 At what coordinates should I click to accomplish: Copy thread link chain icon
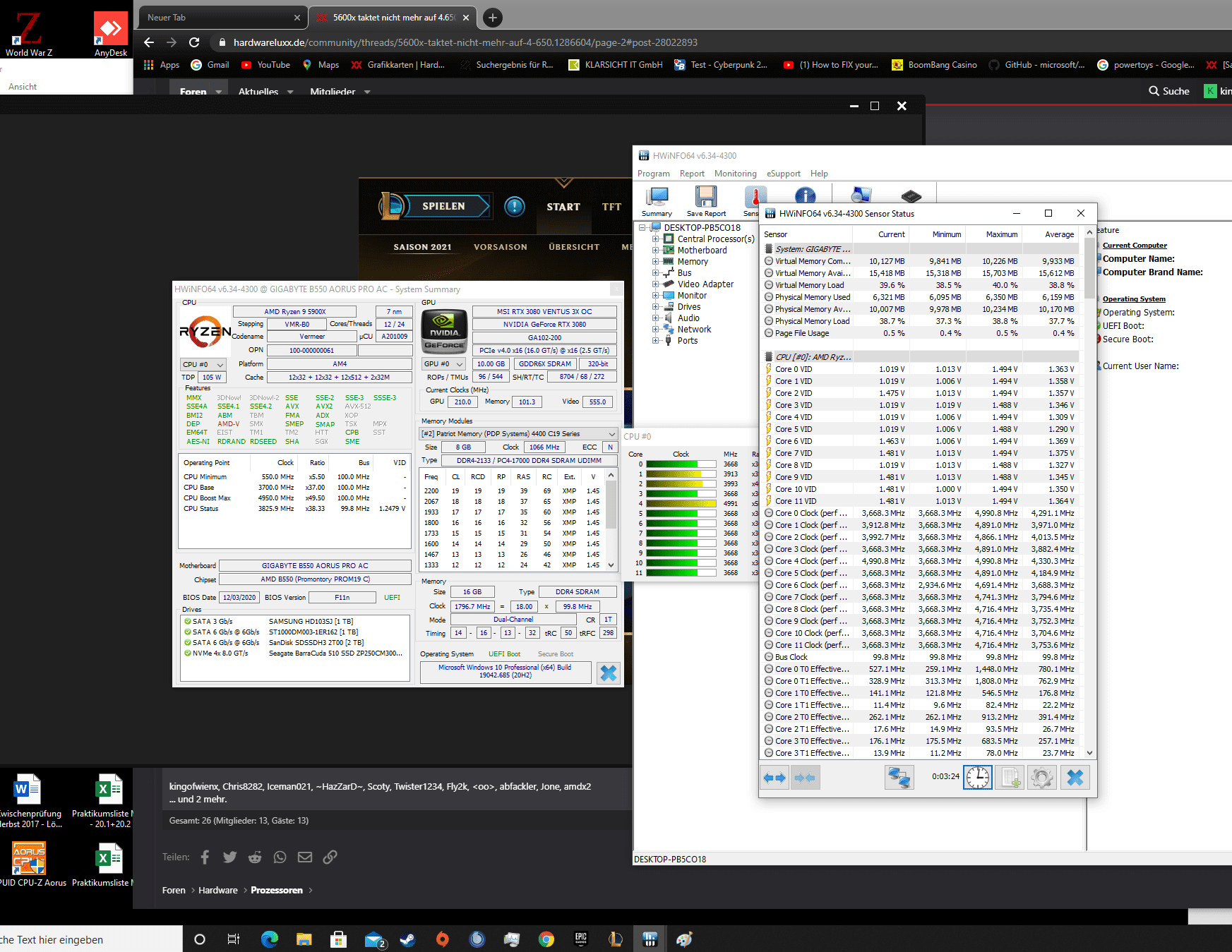point(330,857)
